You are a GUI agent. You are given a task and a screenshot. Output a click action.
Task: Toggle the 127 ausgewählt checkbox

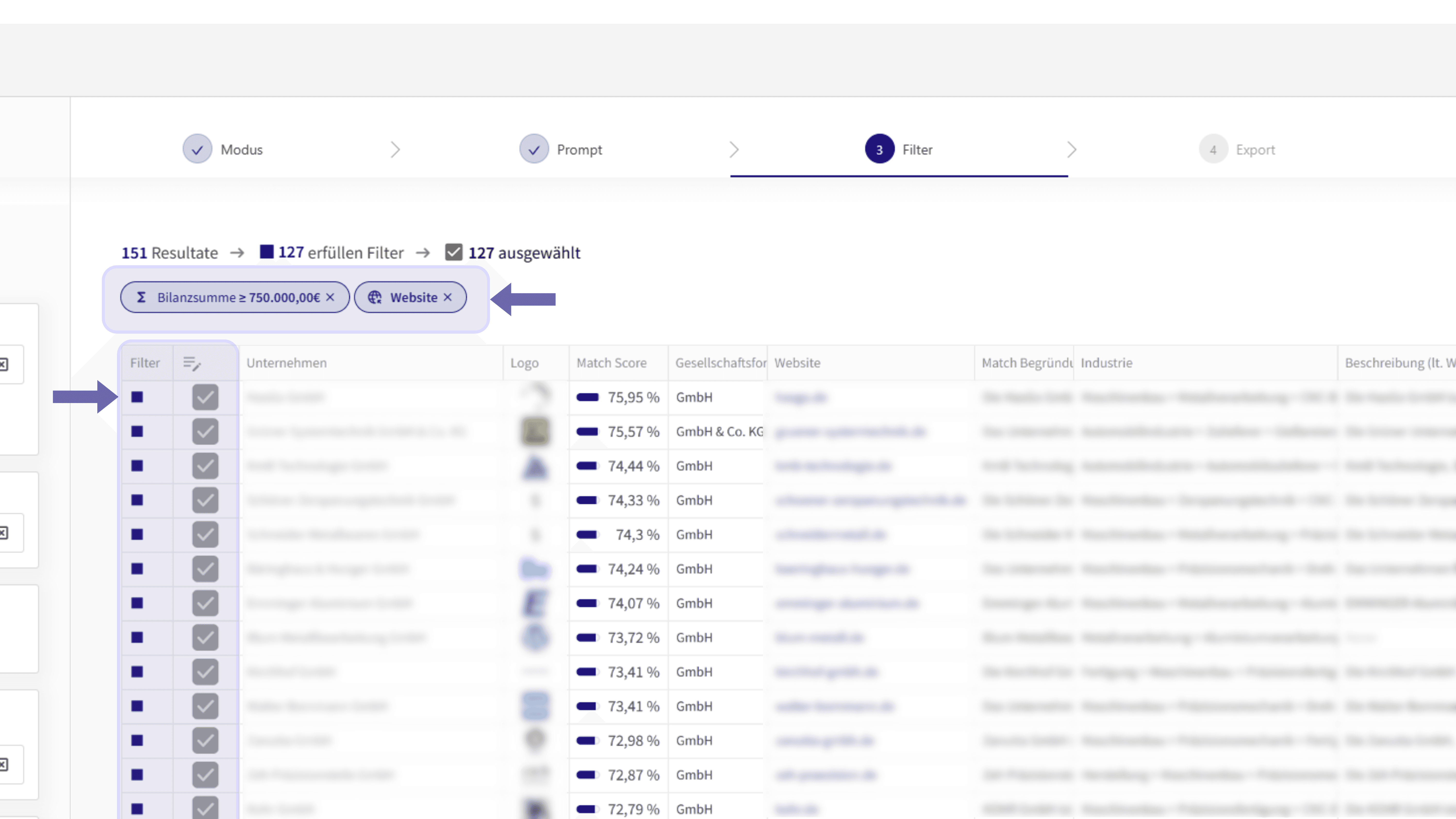[x=453, y=252]
